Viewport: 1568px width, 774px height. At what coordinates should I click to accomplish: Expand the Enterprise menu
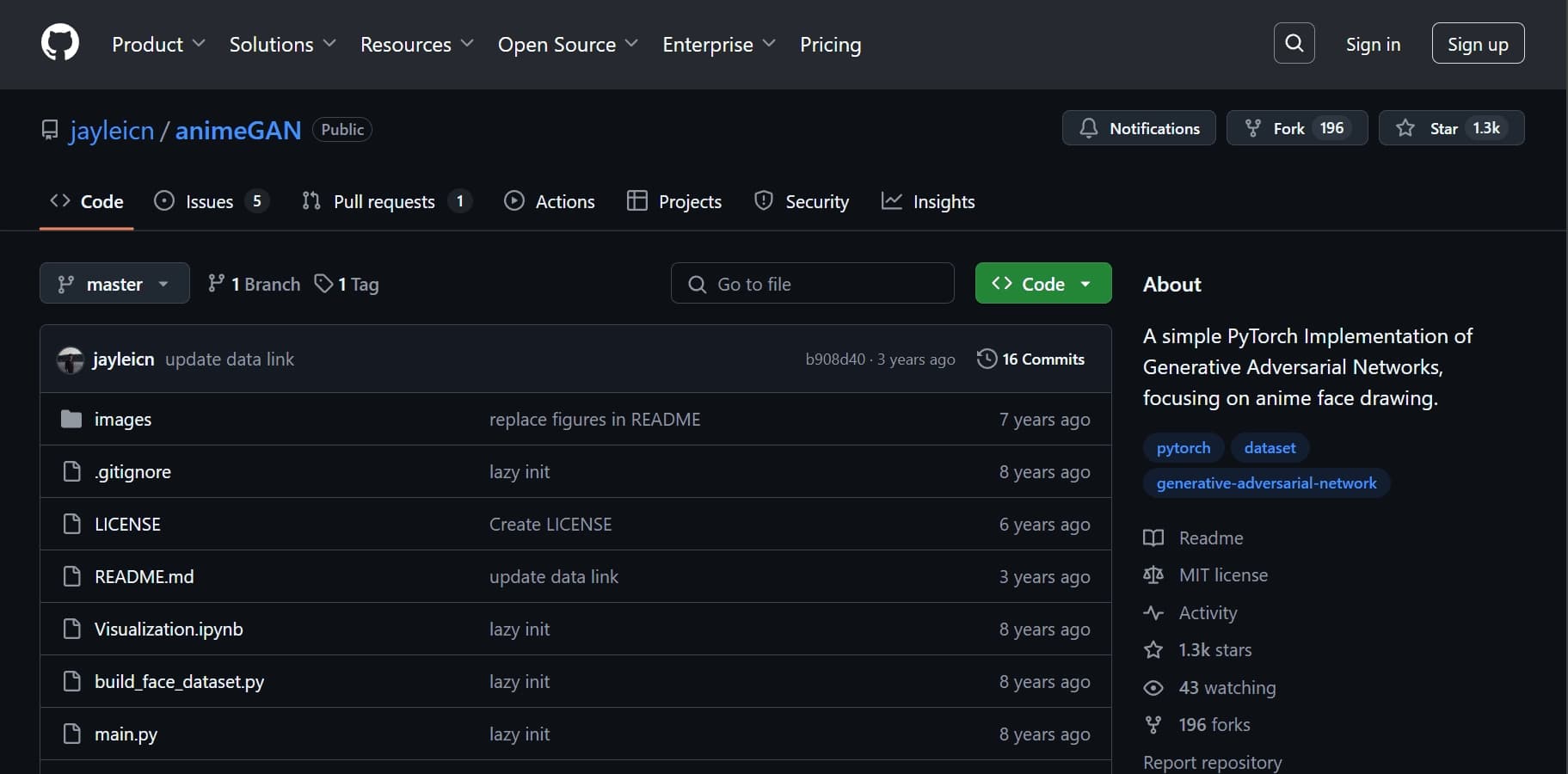pyautogui.click(x=719, y=44)
